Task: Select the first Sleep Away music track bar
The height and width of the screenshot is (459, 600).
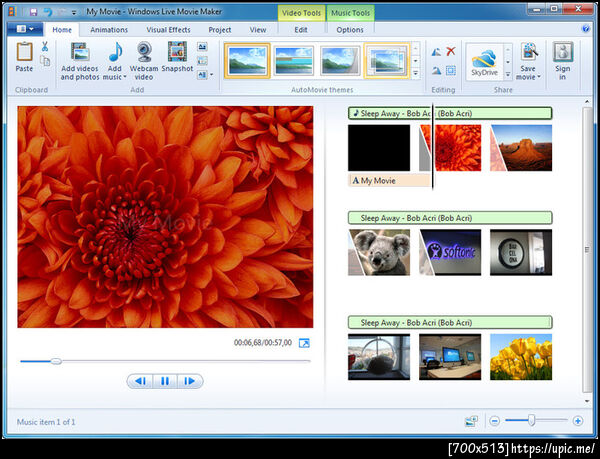Action: pos(450,113)
